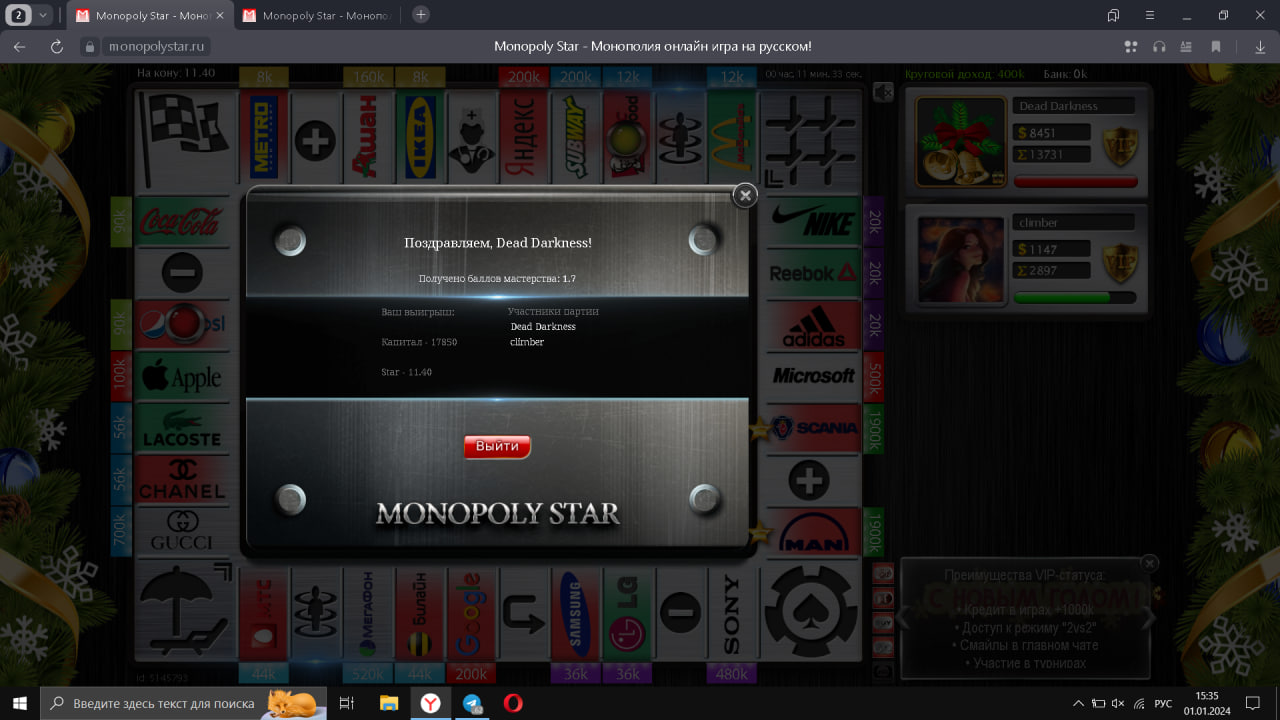Open Telegram from the taskbar
The height and width of the screenshot is (720, 1280).
click(x=471, y=703)
